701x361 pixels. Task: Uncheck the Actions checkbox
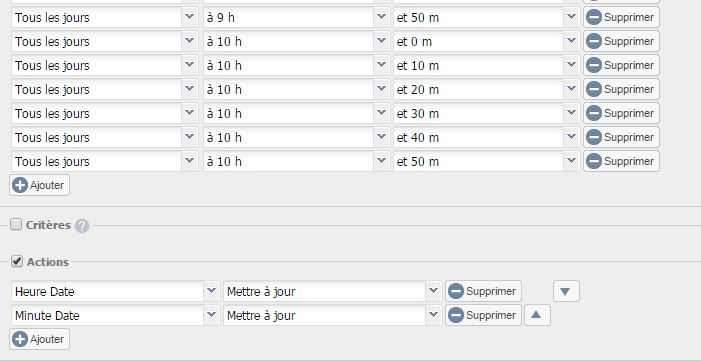17,261
